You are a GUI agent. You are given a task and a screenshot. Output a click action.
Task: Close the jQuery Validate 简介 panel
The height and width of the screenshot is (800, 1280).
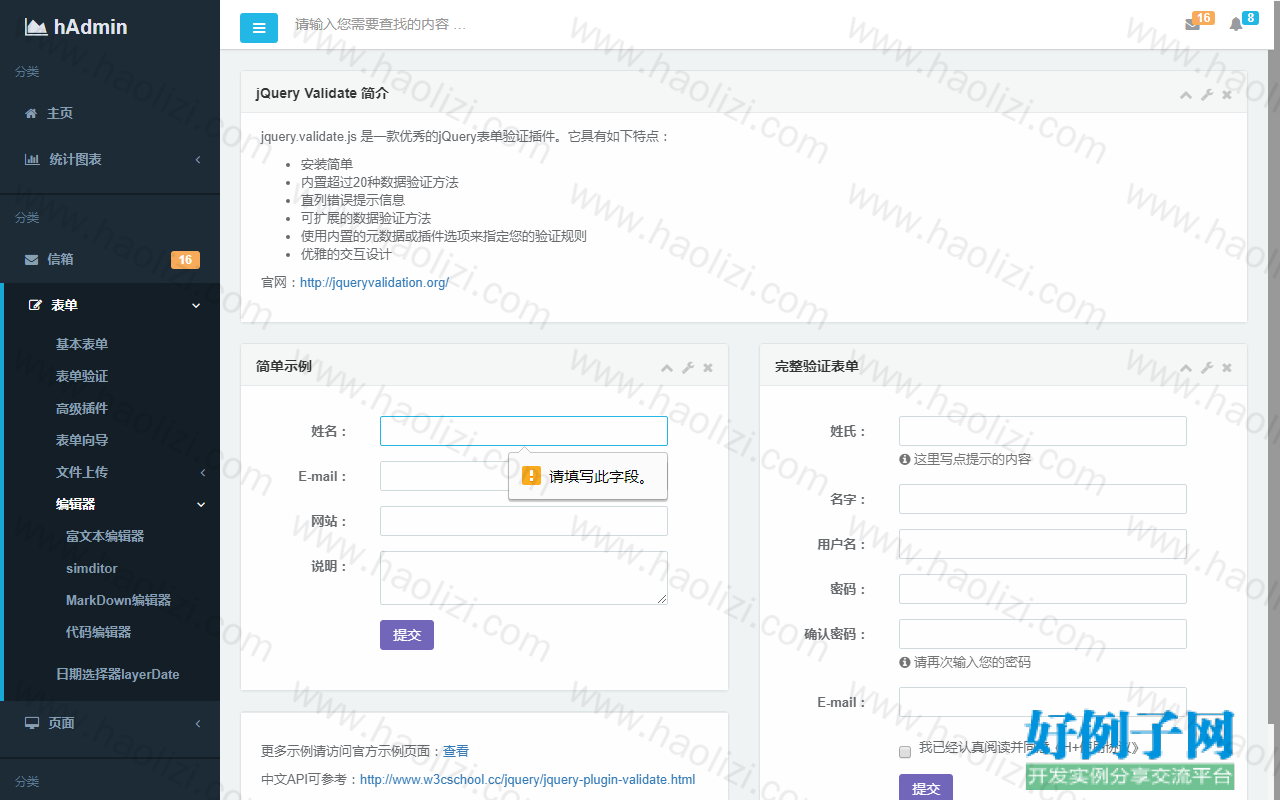(1227, 94)
